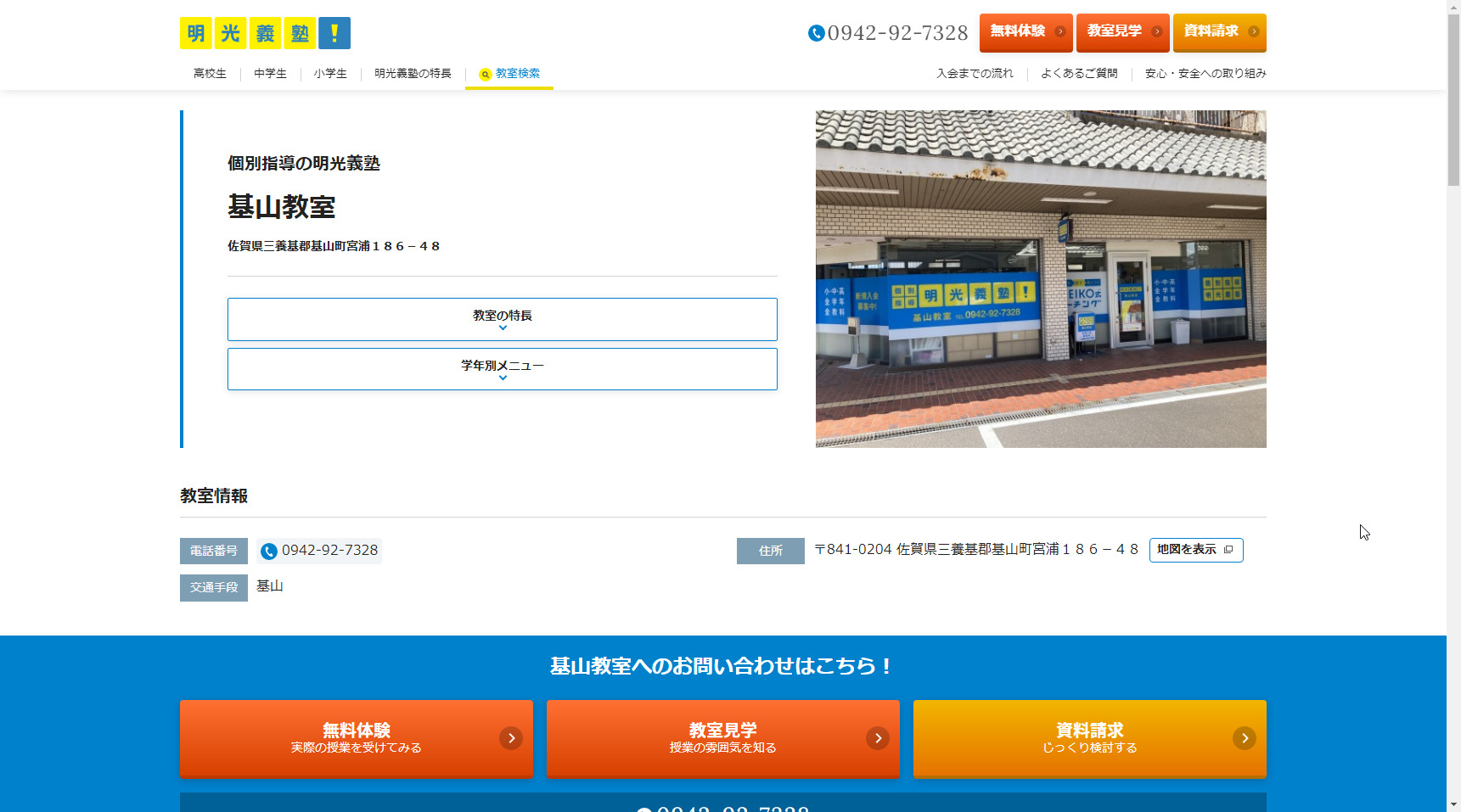Click the 基山教室 heading
The image size is (1461, 812).
tap(282, 207)
